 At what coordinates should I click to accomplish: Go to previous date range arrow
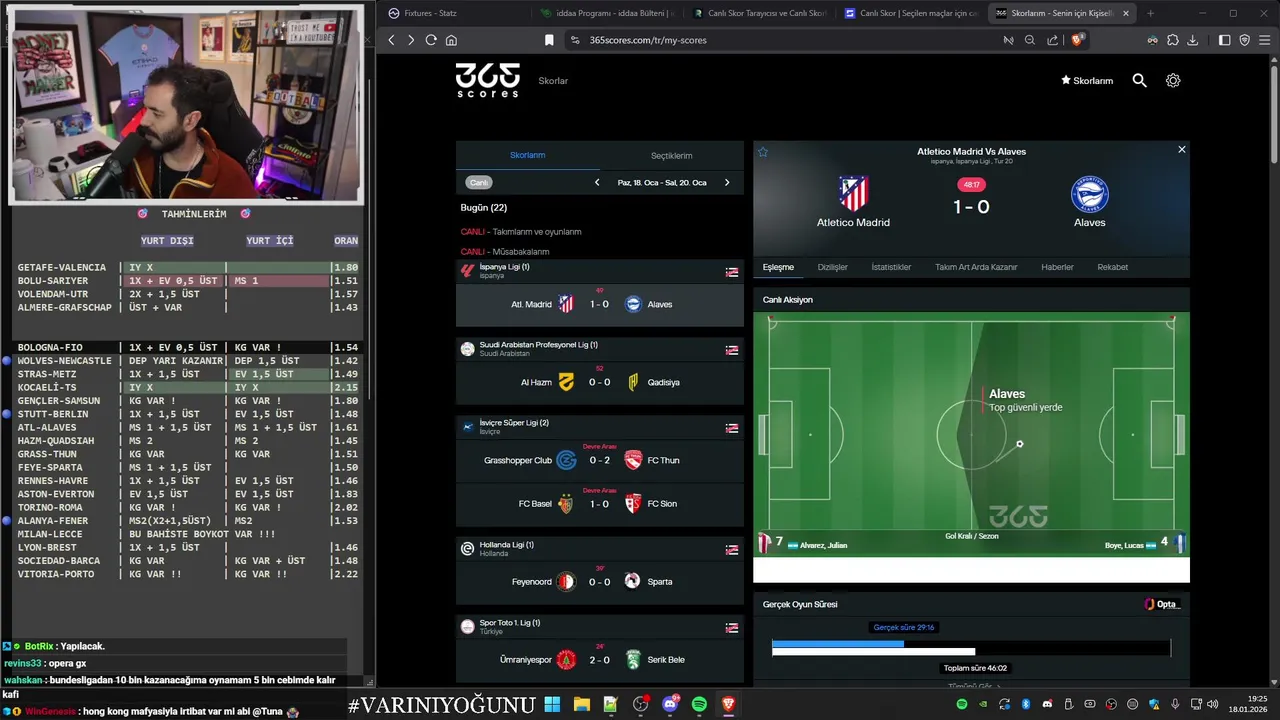pyautogui.click(x=597, y=182)
